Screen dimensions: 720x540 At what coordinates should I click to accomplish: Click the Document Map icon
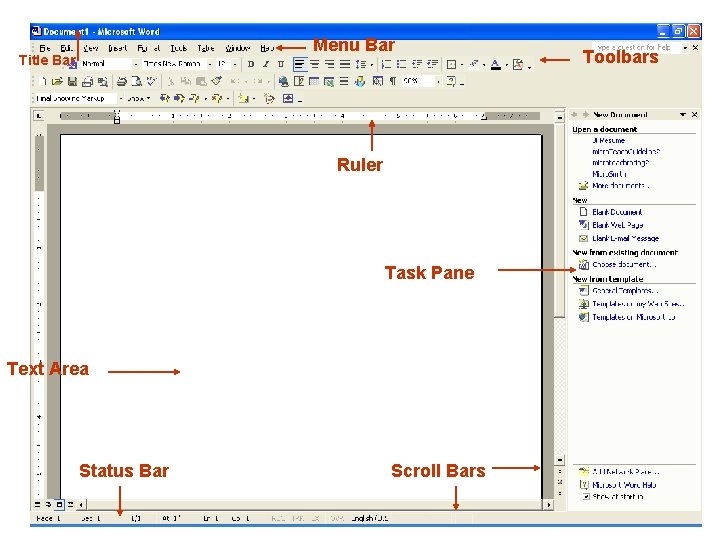click(x=377, y=81)
